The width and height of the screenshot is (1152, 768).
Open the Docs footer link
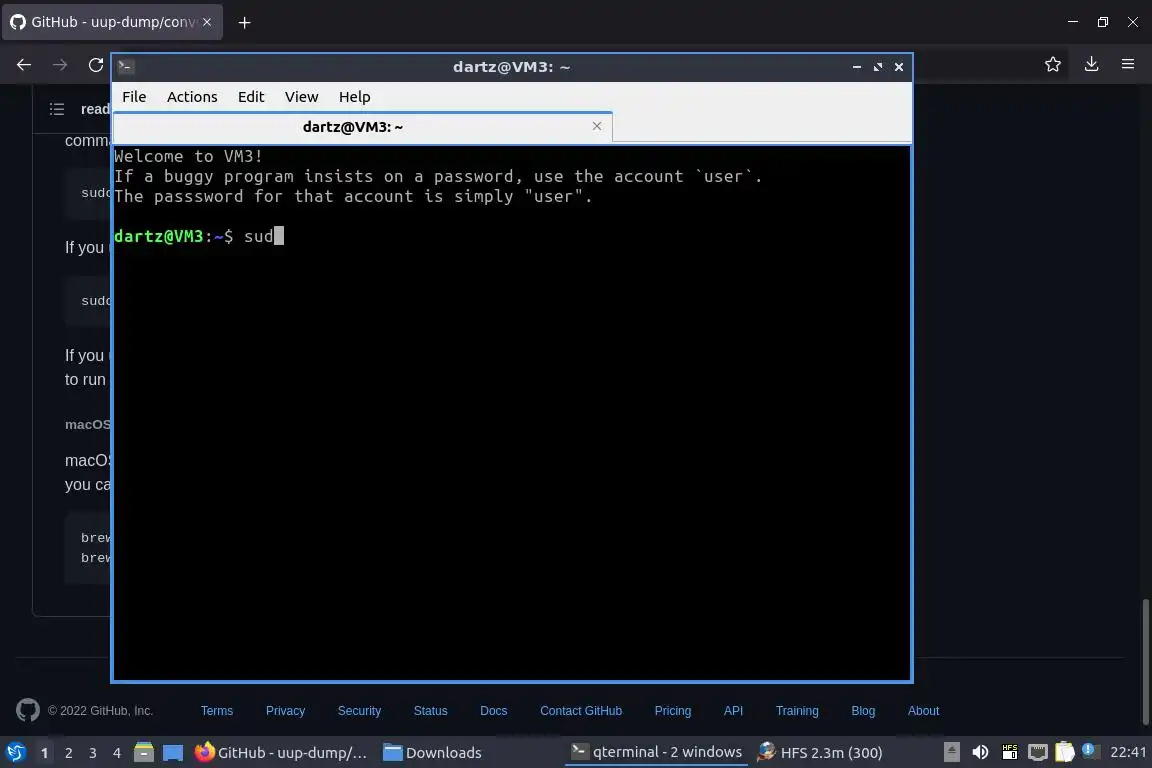coord(494,711)
